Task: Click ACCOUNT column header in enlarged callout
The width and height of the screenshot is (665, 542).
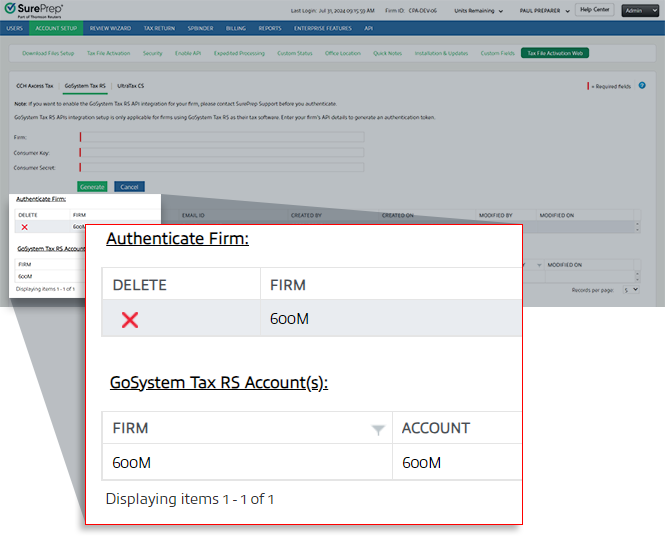Action: point(436,428)
